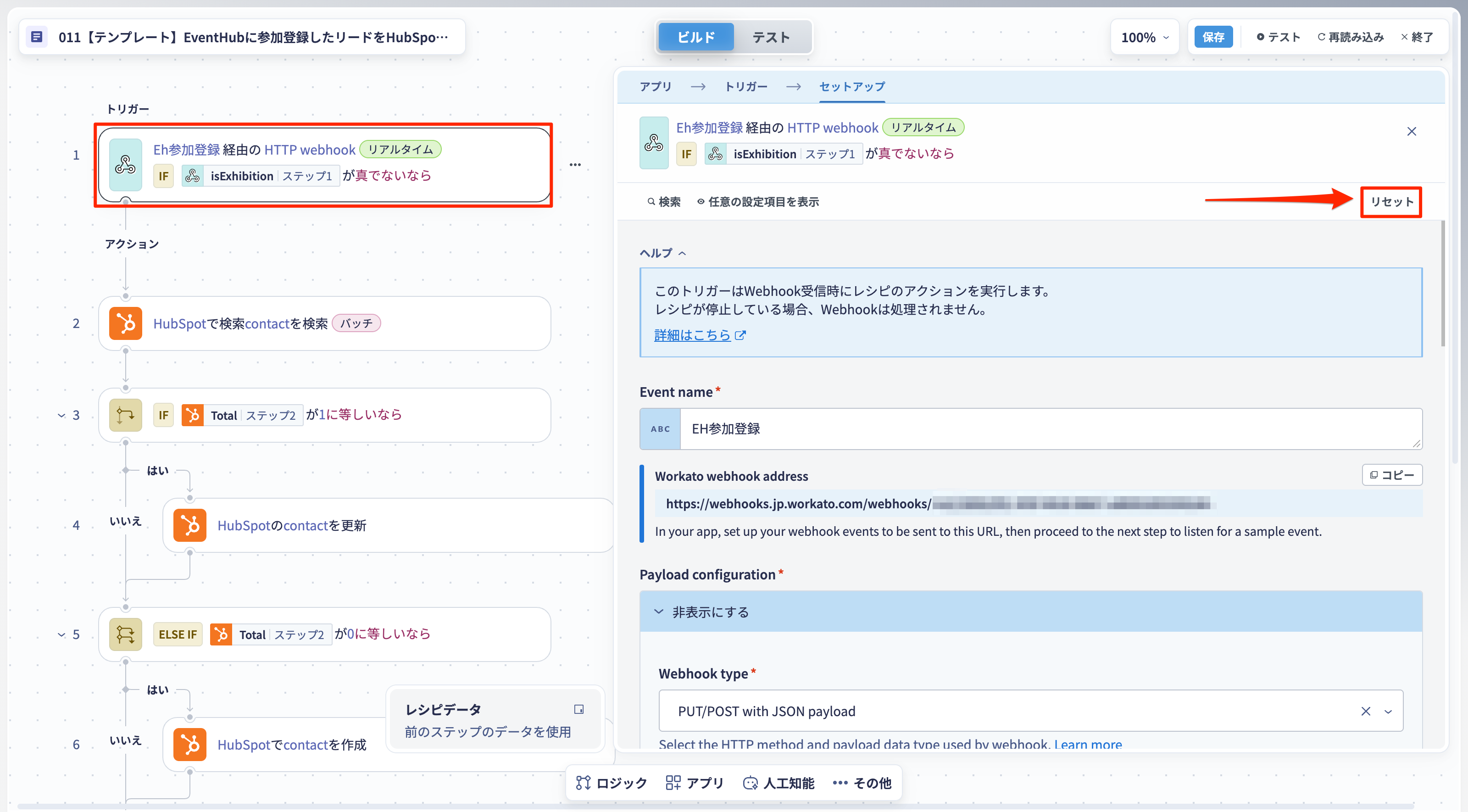Open the 100% zoom dropdown
Screen dimensions: 1468x812
click(x=1144, y=37)
